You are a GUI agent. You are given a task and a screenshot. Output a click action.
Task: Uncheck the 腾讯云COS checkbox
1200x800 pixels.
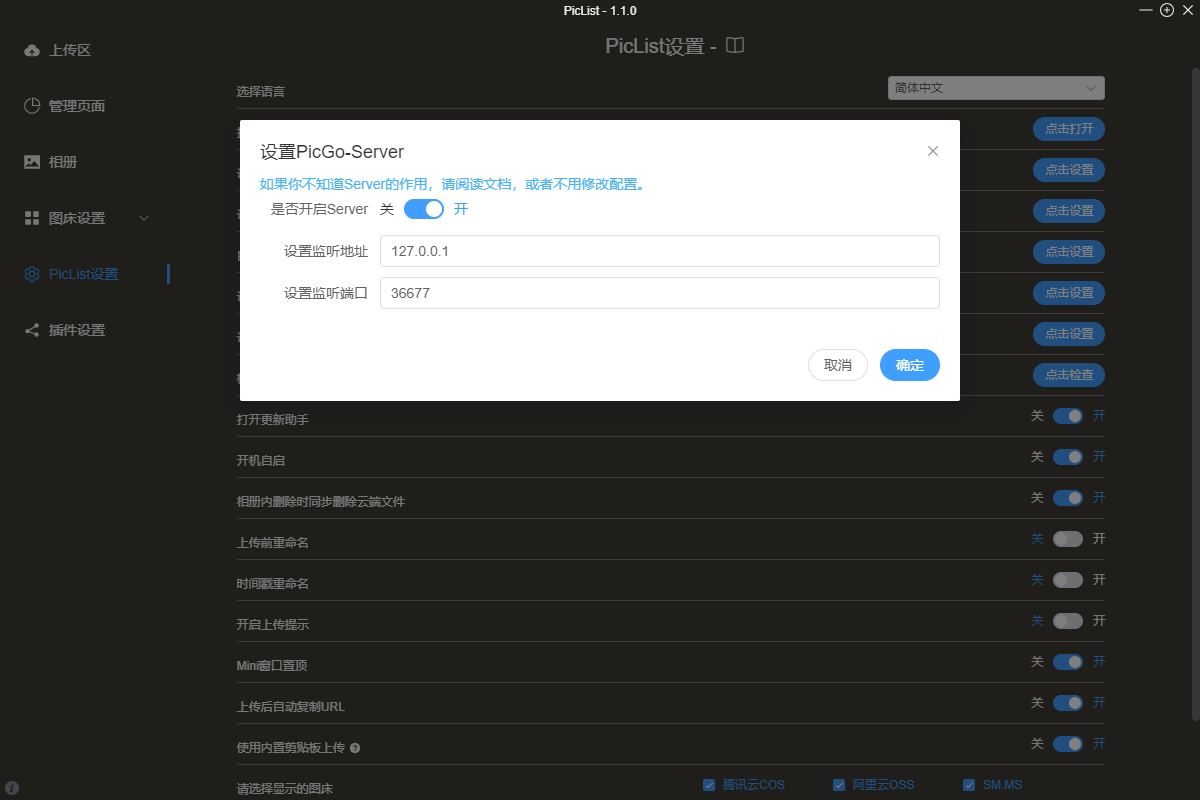(708, 785)
